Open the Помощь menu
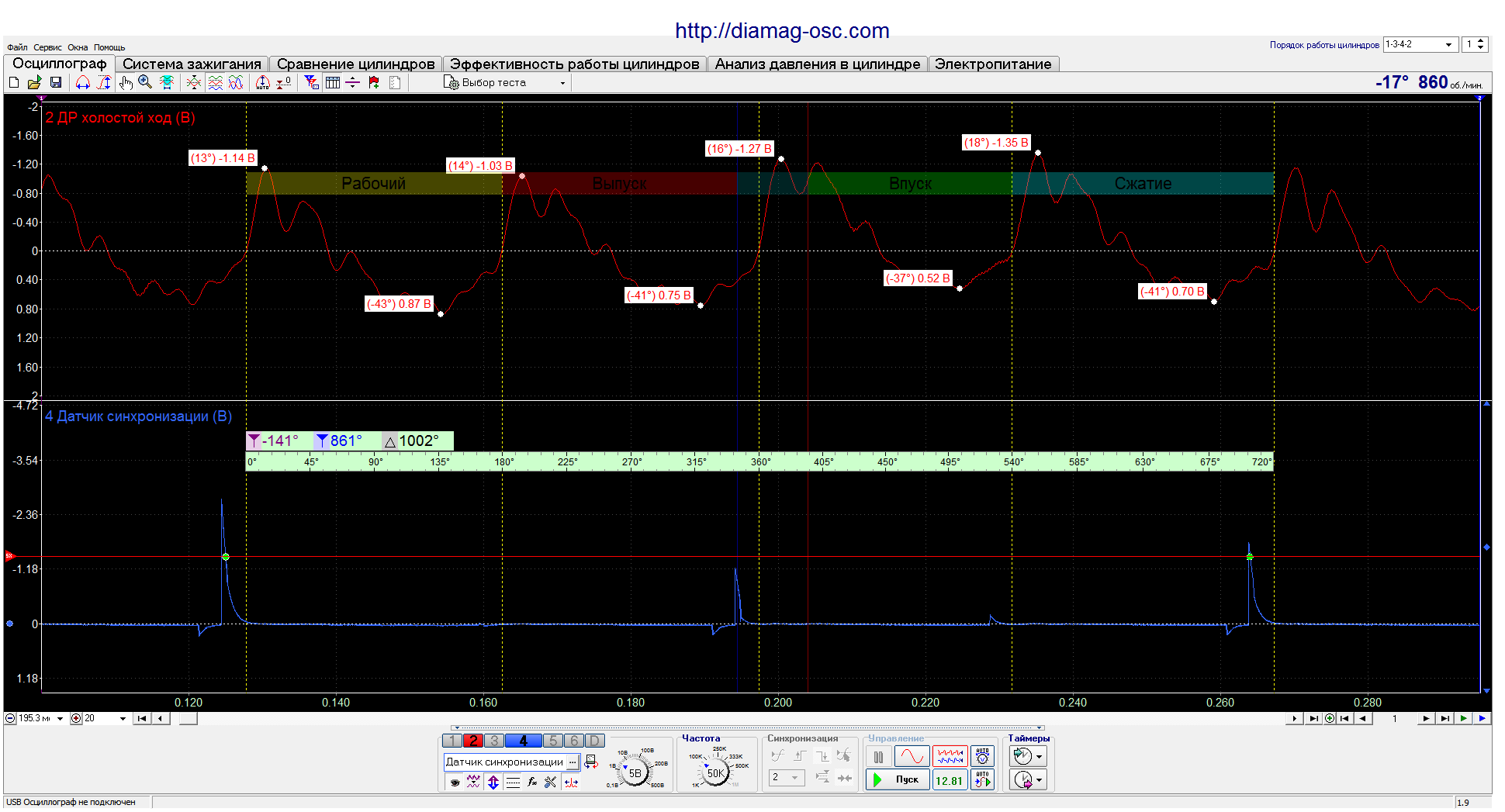Screen dimensions: 1505x812 click(109, 47)
